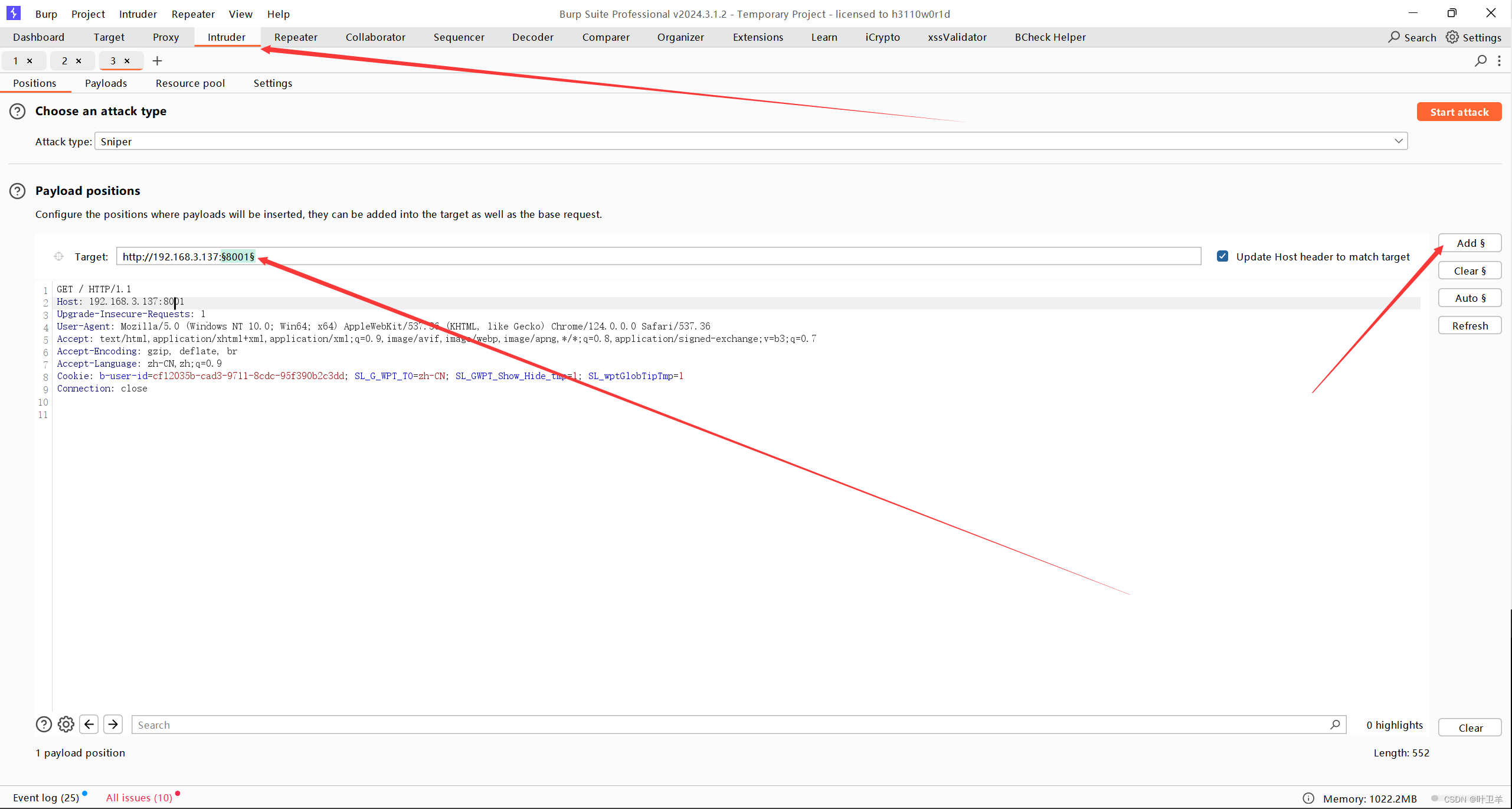
Task: Open All issues (10)
Action: coord(139,798)
